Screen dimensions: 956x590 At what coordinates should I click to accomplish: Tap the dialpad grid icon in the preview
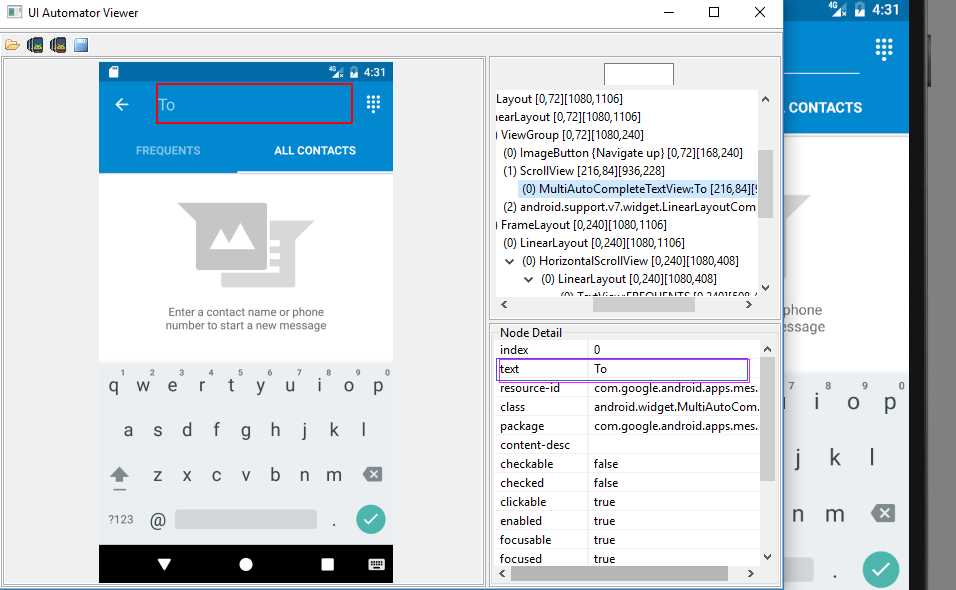(x=373, y=104)
